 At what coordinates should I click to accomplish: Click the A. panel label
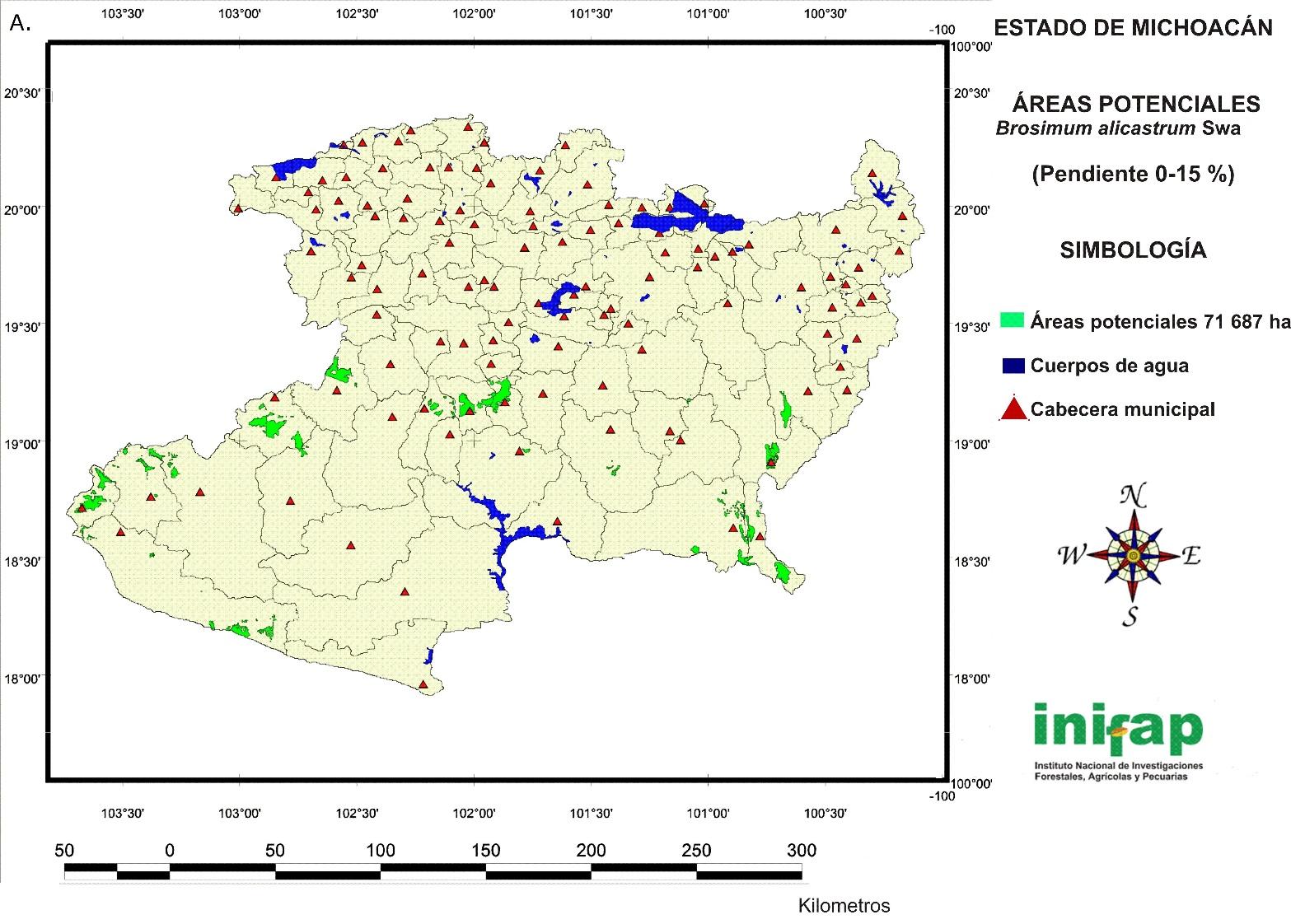(x=20, y=24)
